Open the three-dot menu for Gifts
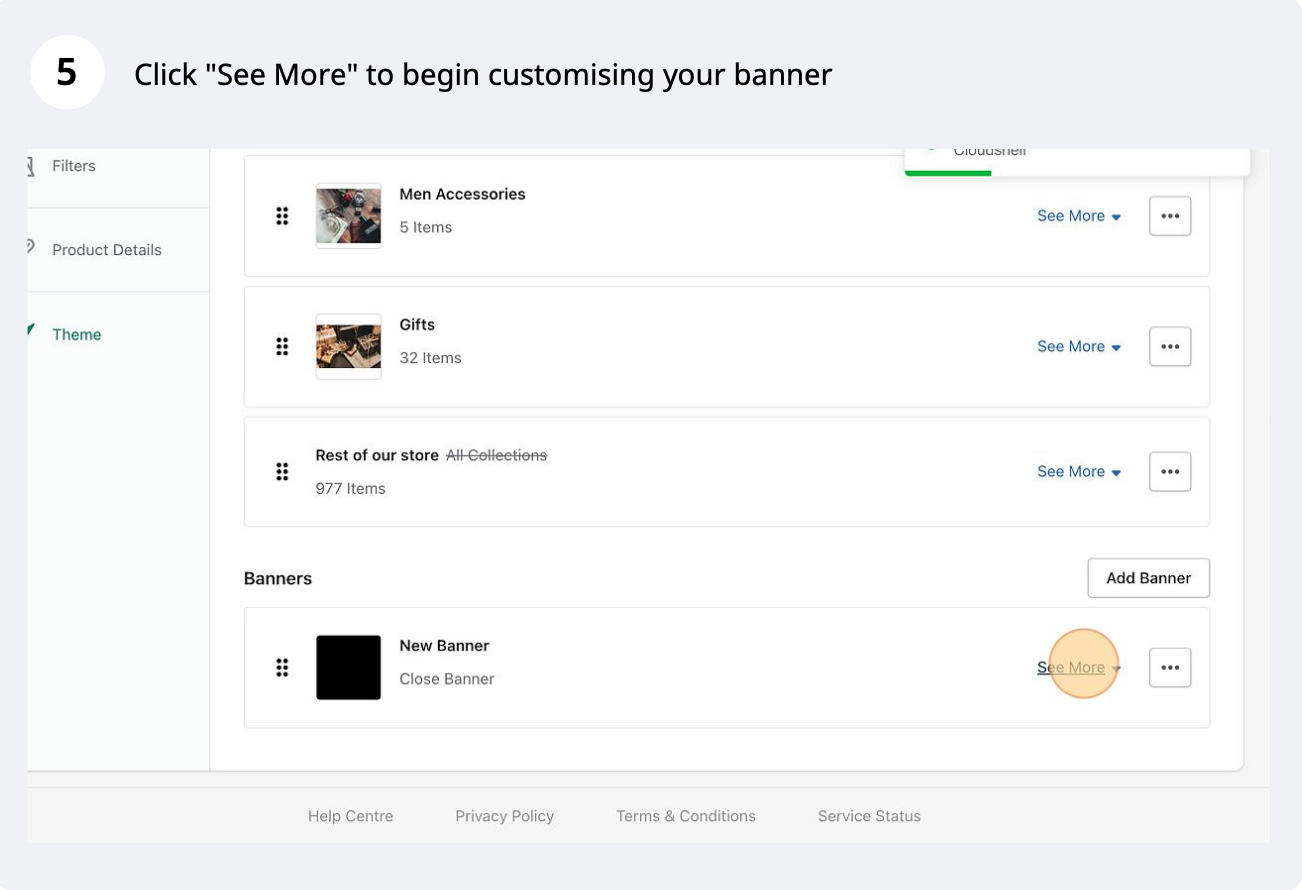This screenshot has width=1302, height=890. click(1170, 347)
